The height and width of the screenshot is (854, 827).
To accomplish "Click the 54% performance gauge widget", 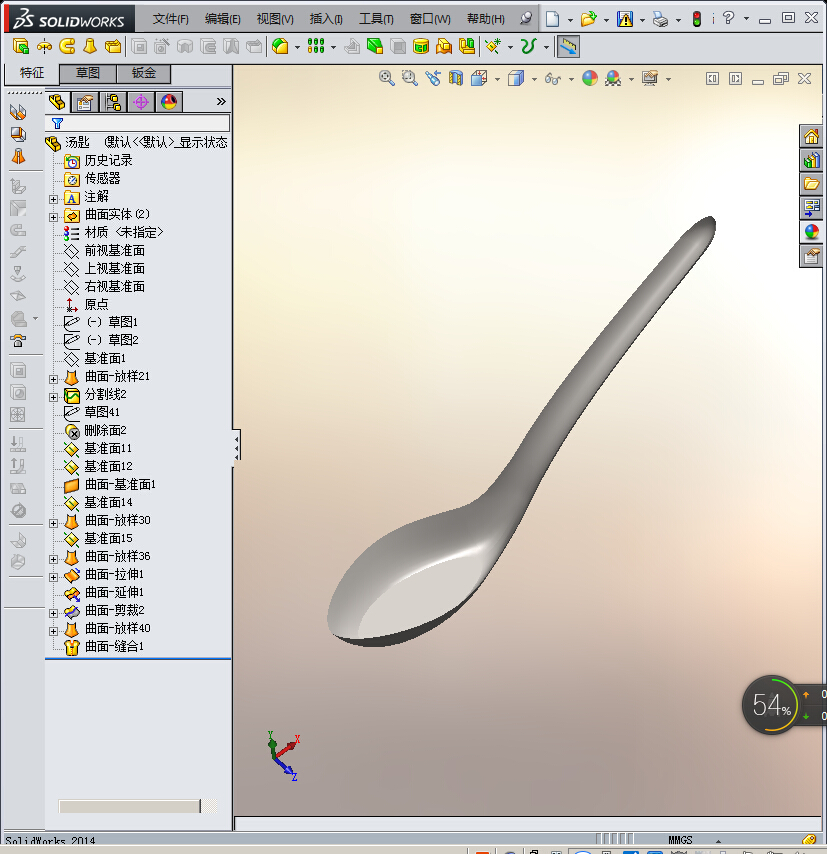I will click(771, 705).
